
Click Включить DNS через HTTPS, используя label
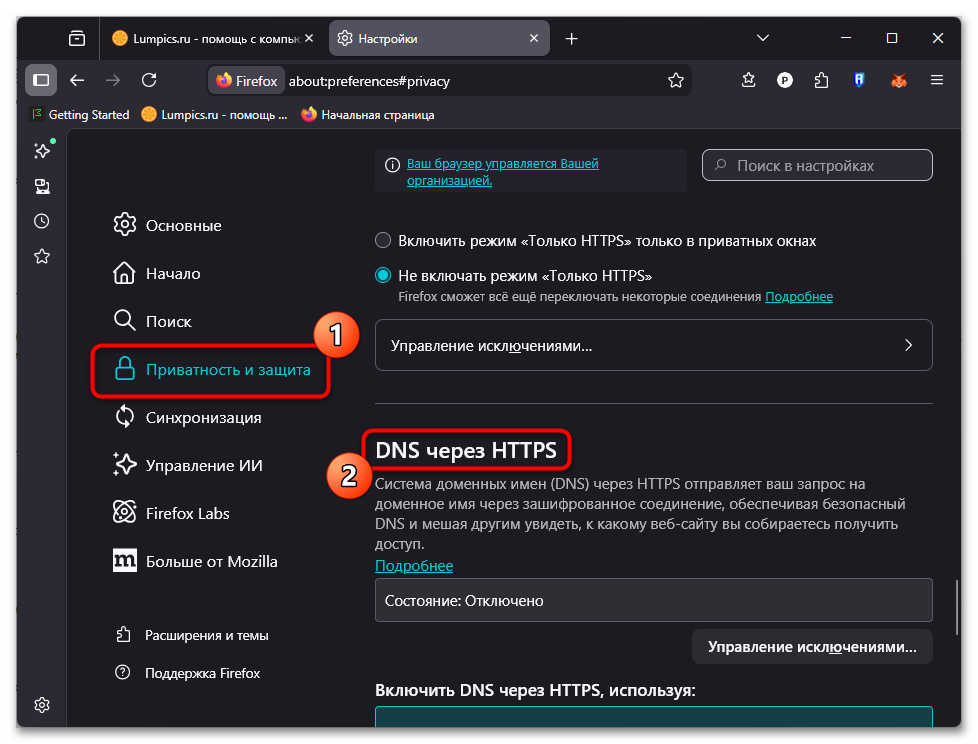[535, 690]
